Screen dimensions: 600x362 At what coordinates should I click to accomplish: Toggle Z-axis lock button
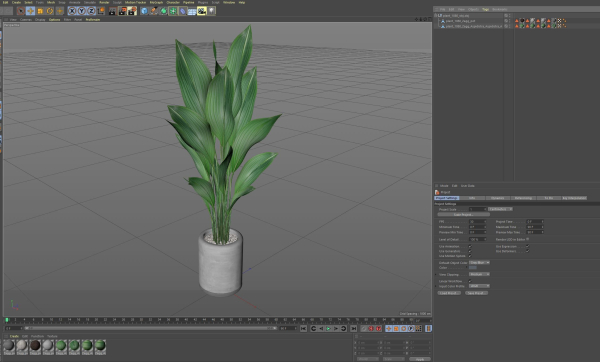(x=91, y=11)
